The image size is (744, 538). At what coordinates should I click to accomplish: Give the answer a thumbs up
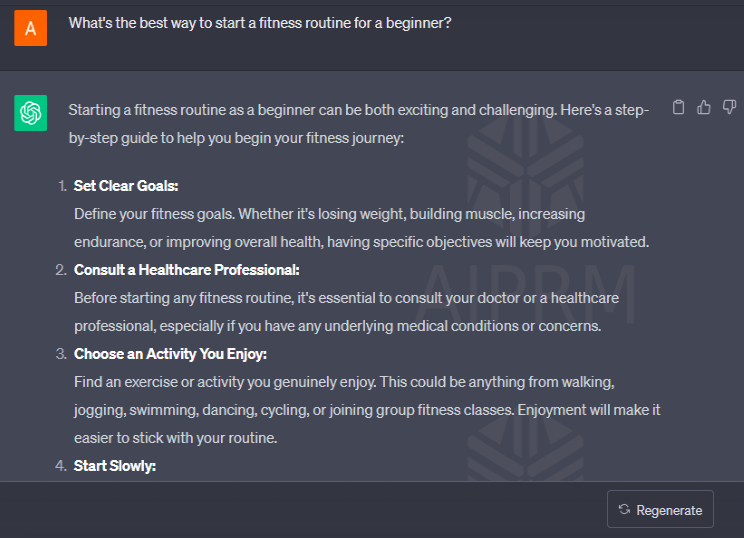(x=704, y=108)
